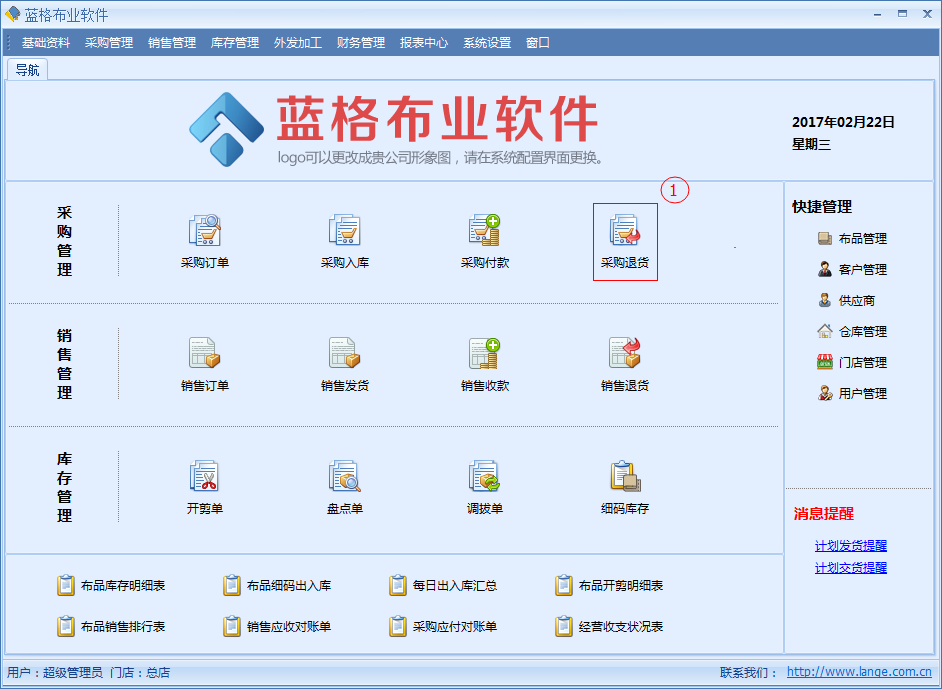Open the 开剪单 cutting order icon
The width and height of the screenshot is (942, 689).
pyautogui.click(x=205, y=476)
